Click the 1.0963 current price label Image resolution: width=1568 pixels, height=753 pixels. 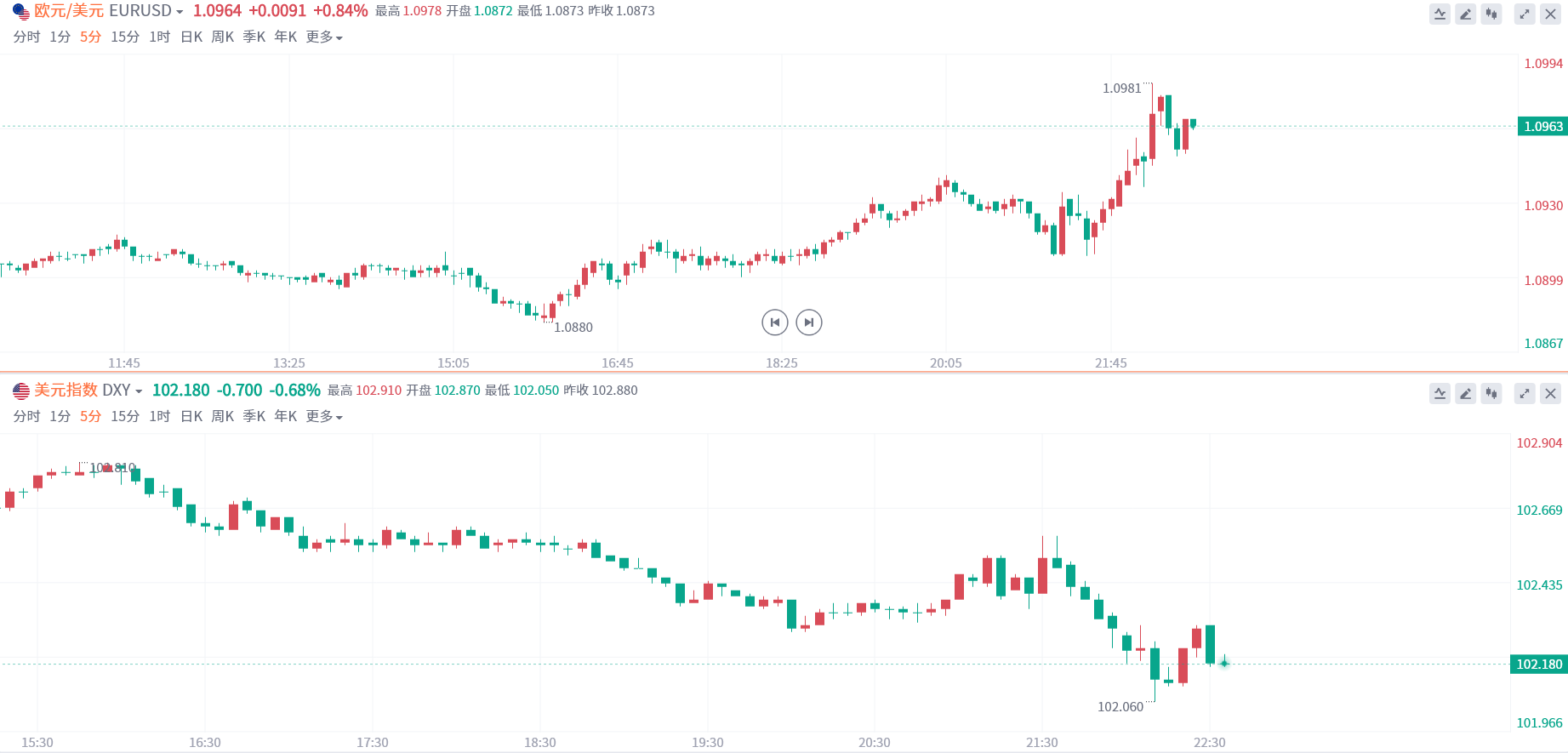point(1542,127)
